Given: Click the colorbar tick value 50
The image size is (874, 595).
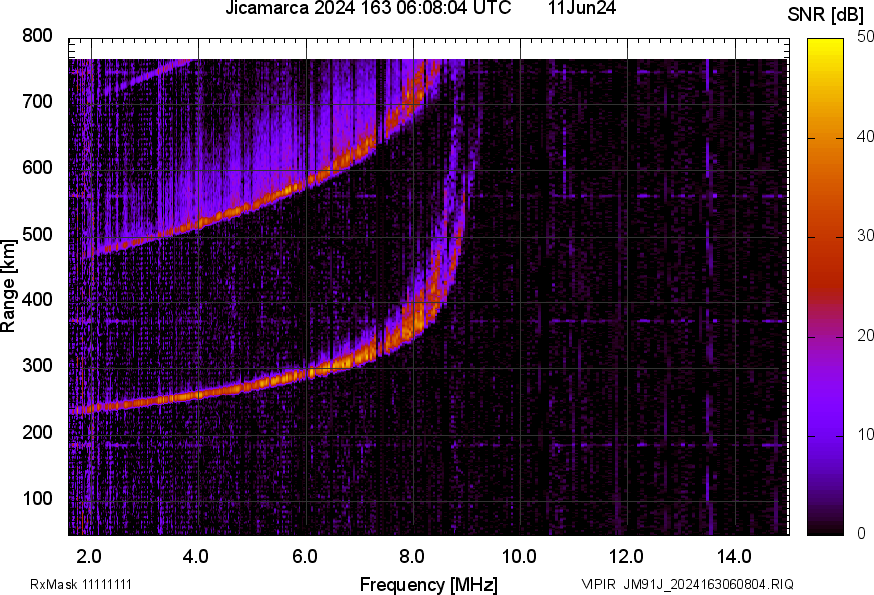Looking at the screenshot, I should (866, 37).
